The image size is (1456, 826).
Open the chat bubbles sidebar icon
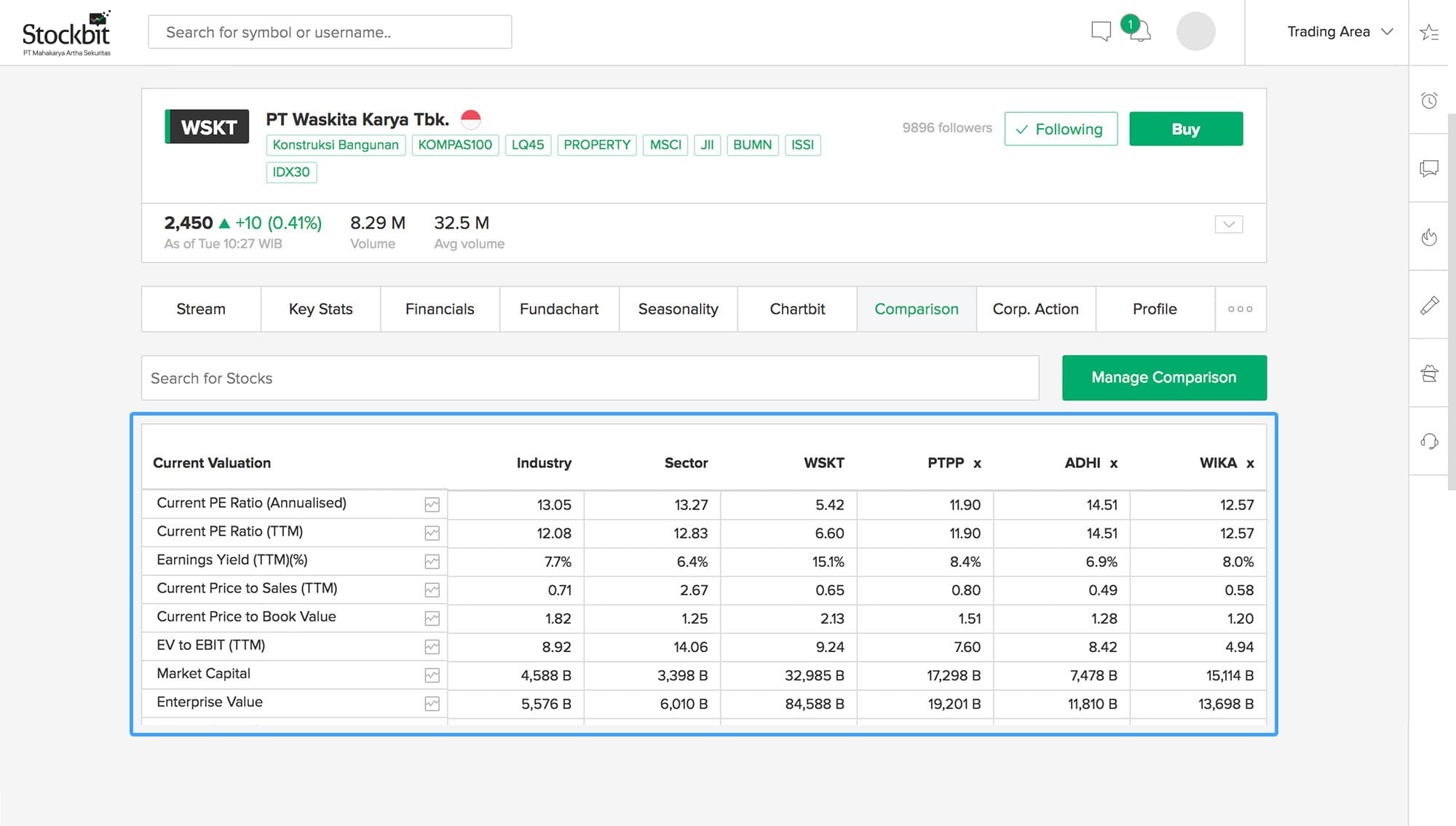(x=1429, y=169)
